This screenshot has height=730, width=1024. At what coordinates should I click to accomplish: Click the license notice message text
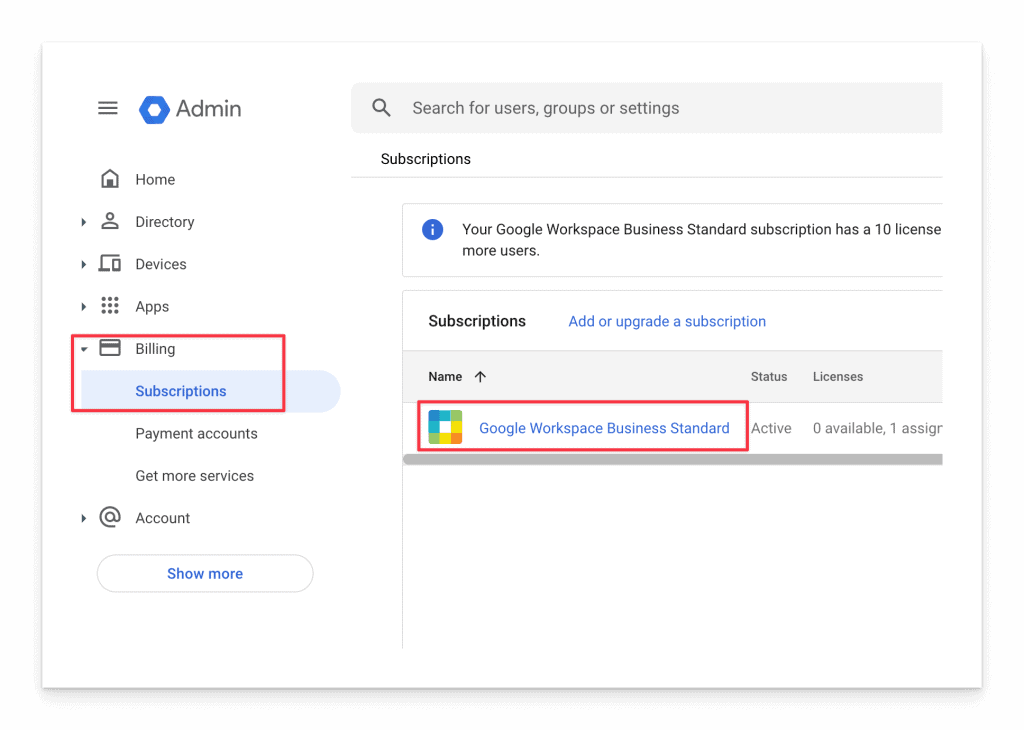(x=701, y=240)
